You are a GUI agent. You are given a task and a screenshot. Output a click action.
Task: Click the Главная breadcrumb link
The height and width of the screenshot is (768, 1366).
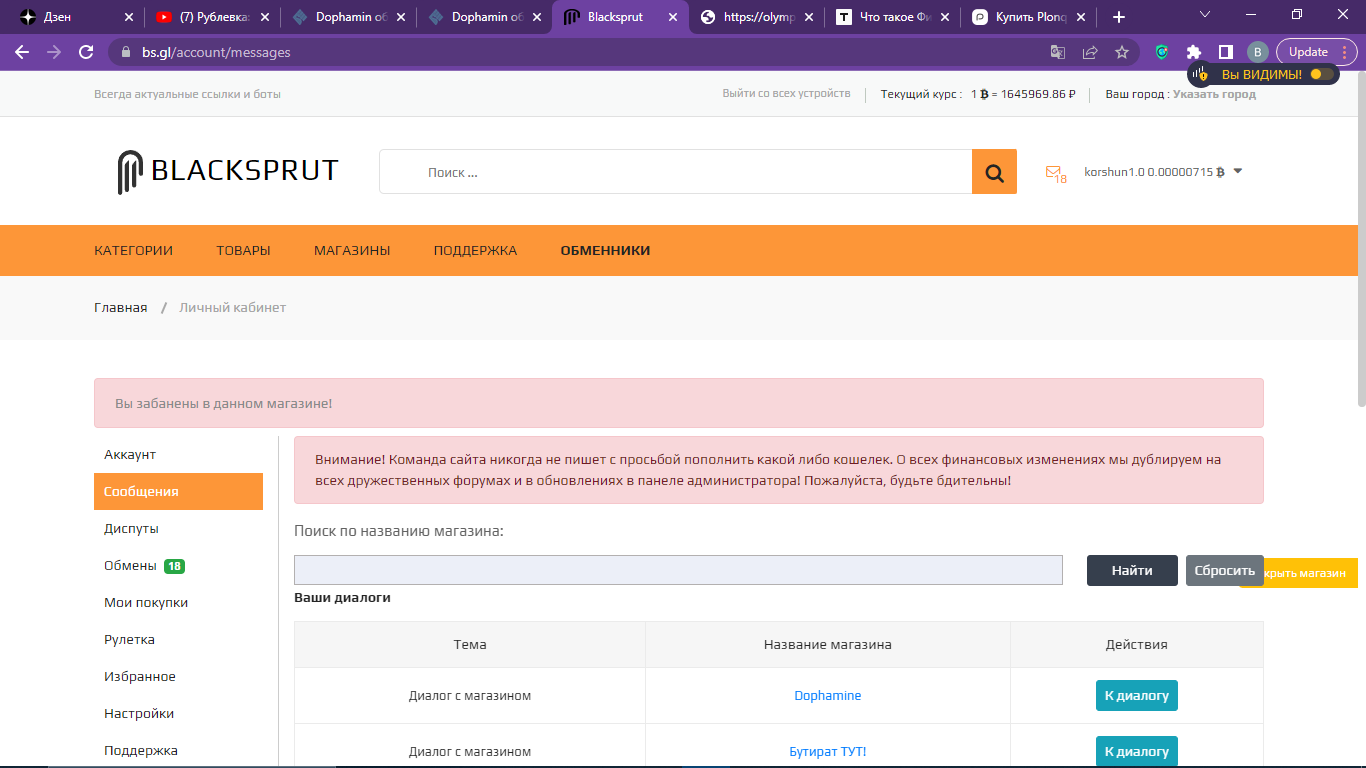coord(121,308)
